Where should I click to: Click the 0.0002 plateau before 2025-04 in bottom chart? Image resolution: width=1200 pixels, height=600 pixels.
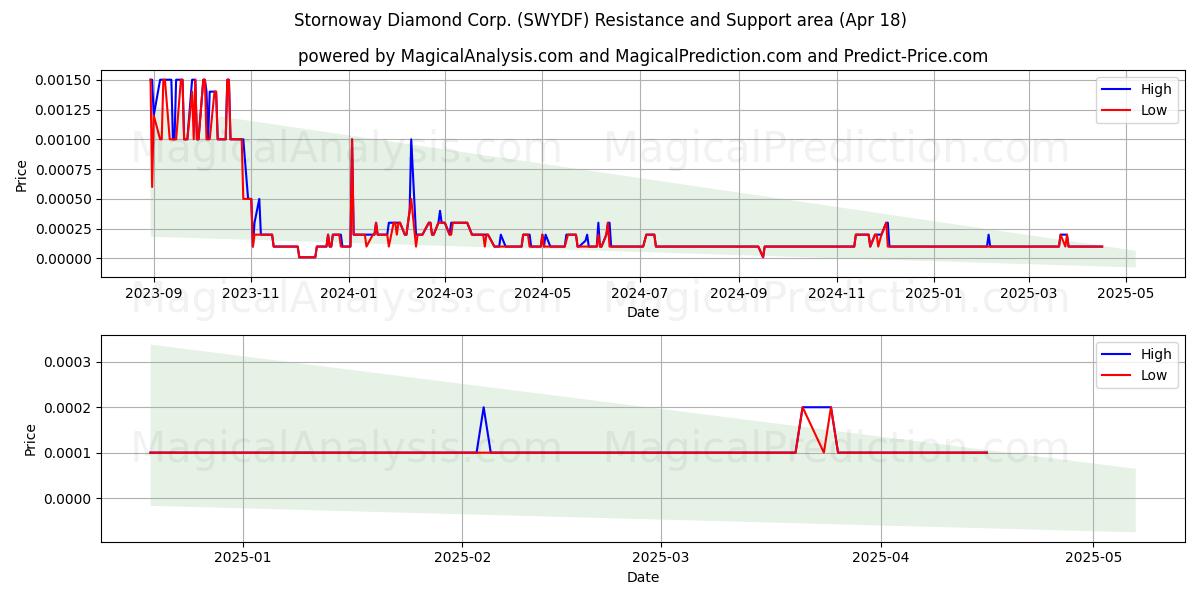coord(816,407)
